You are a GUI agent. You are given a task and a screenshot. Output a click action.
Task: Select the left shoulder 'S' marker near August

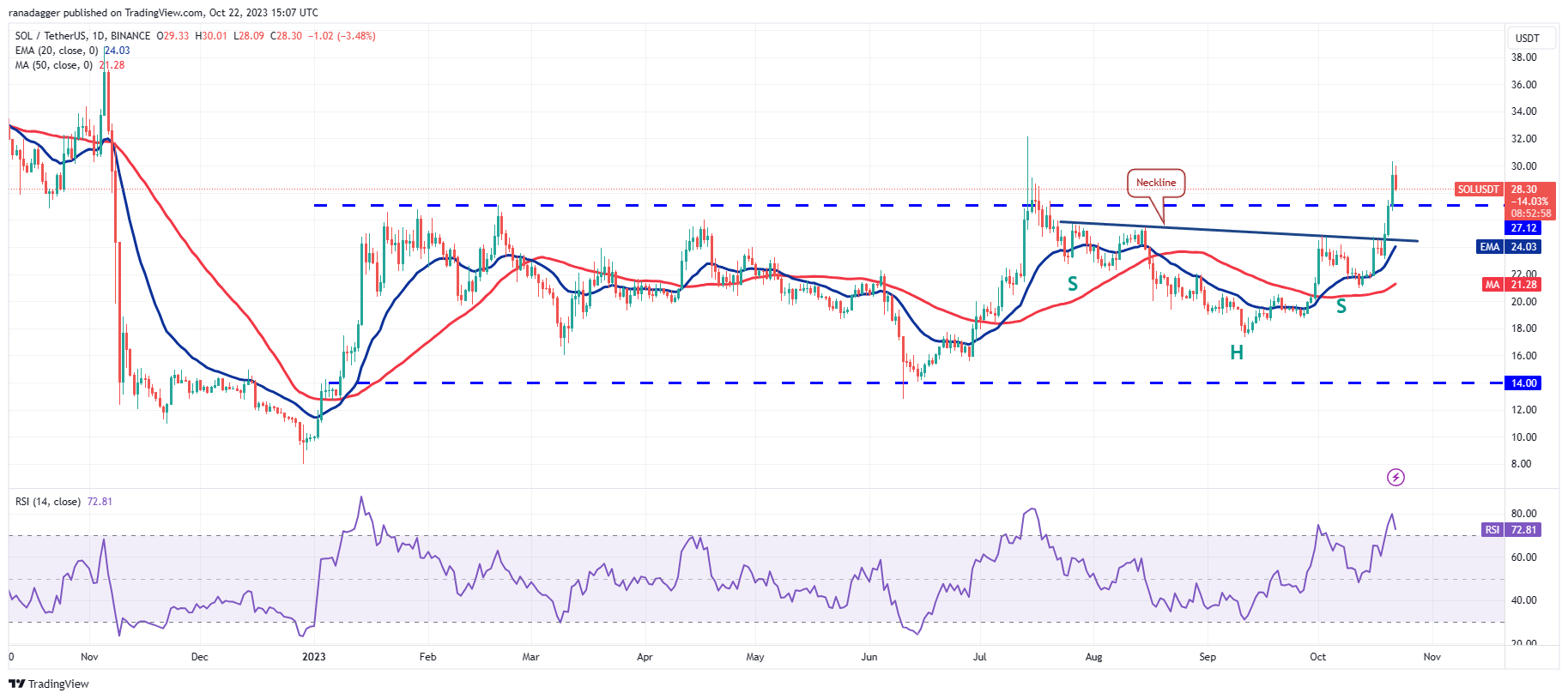coord(1072,284)
